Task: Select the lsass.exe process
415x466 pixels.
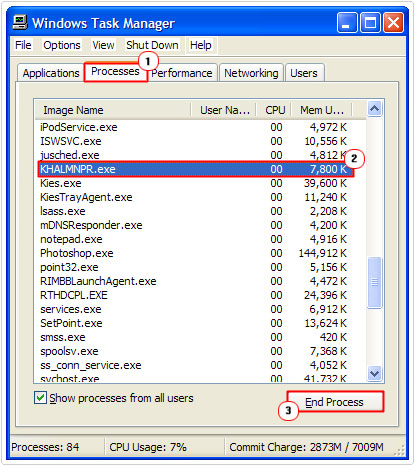Action: click(x=193, y=211)
